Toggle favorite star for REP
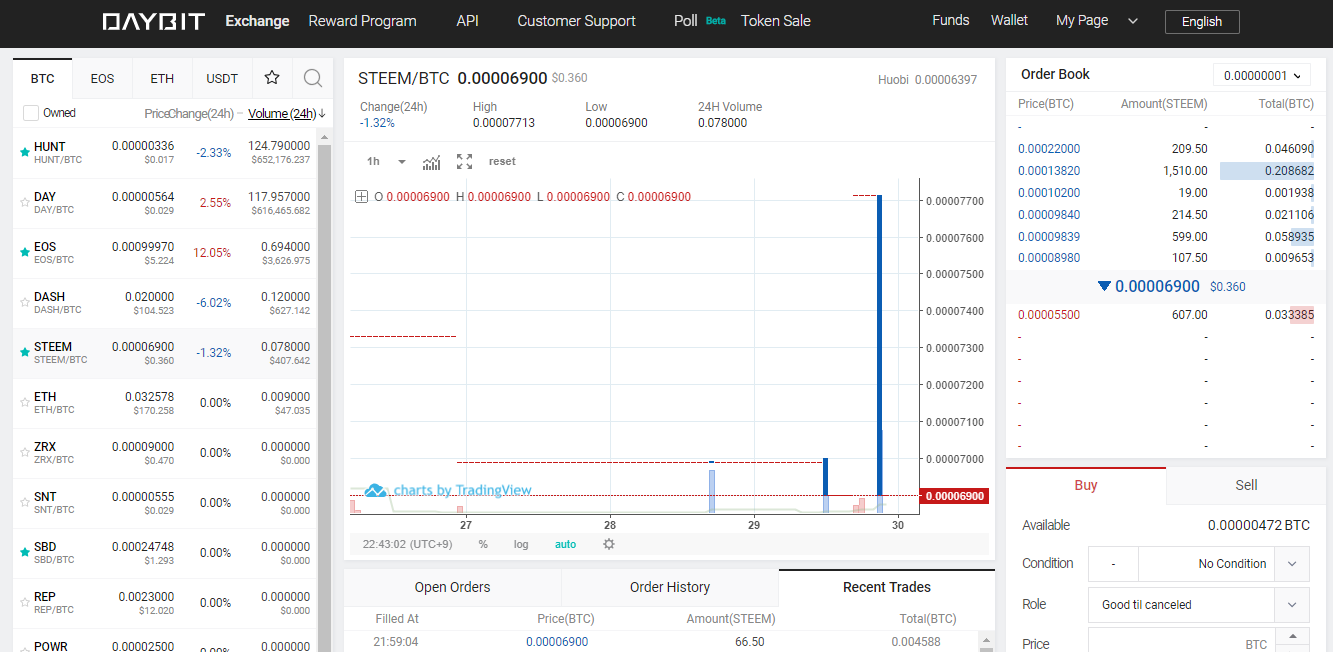Image resolution: width=1333 pixels, height=652 pixels. (x=24, y=603)
